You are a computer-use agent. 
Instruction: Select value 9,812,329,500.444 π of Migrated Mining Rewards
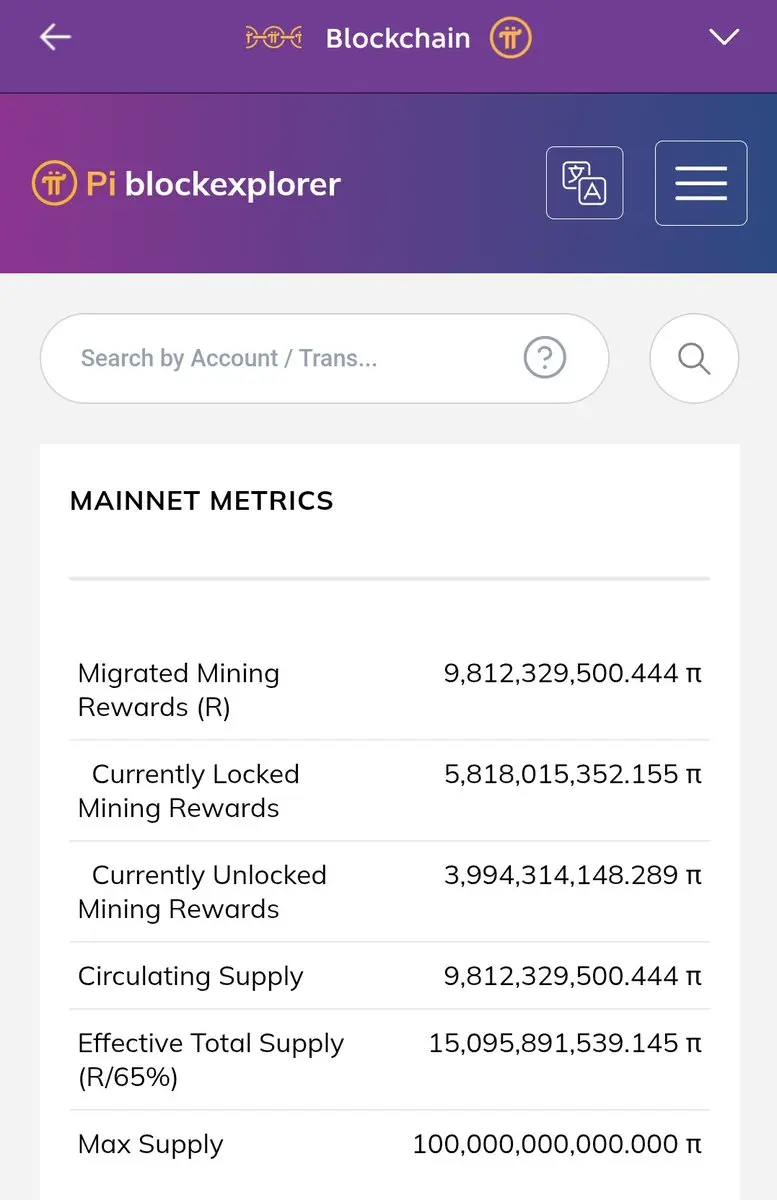[x=573, y=673]
